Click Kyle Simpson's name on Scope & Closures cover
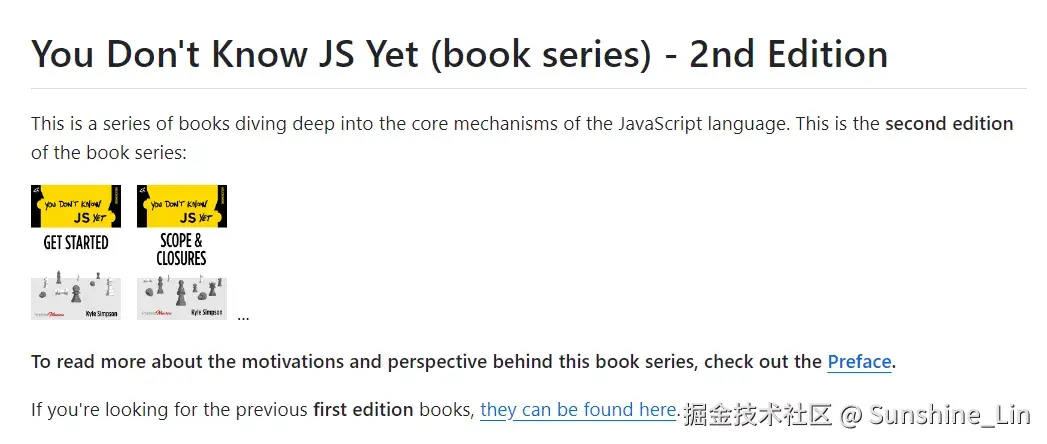1047x444 pixels. (206, 313)
